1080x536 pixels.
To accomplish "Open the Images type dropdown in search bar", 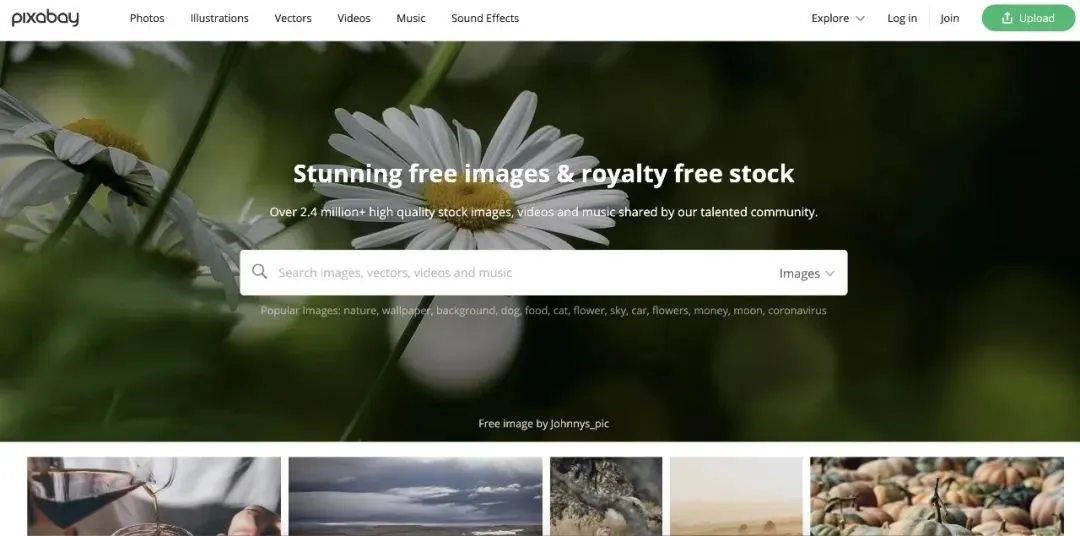I will [x=807, y=274].
